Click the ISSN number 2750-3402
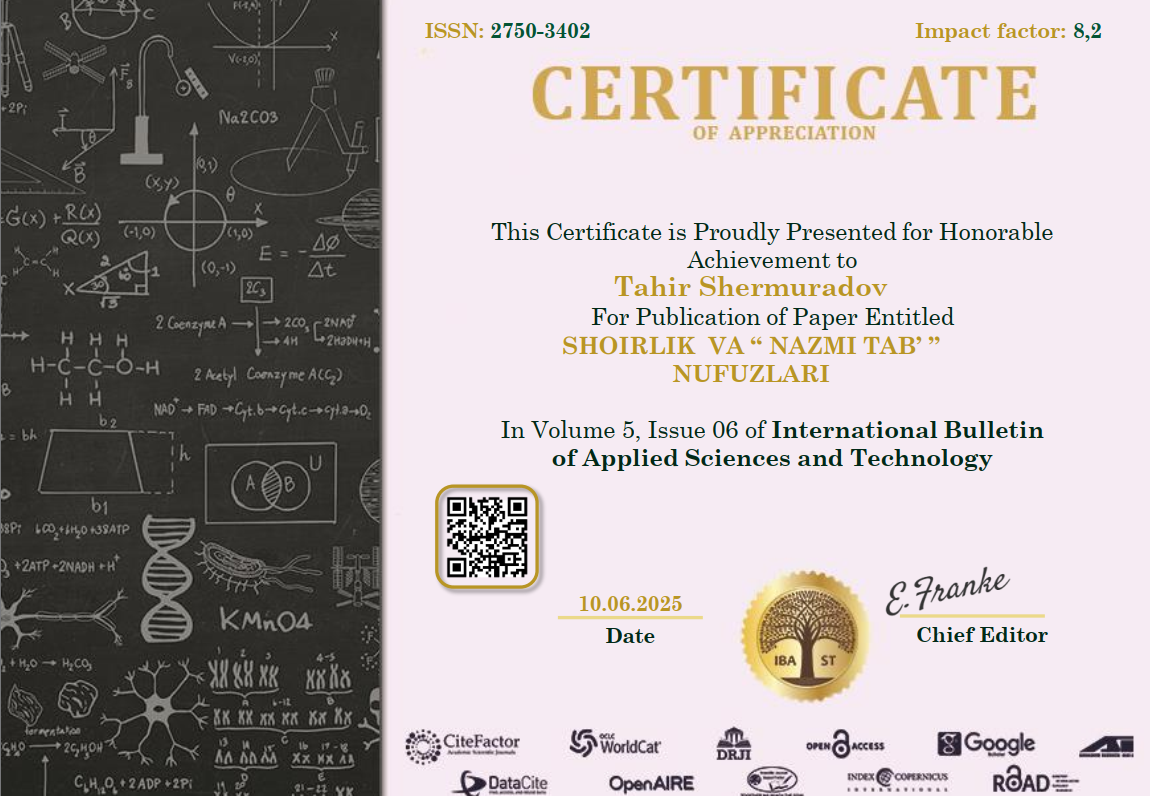The image size is (1150, 796). (x=540, y=31)
